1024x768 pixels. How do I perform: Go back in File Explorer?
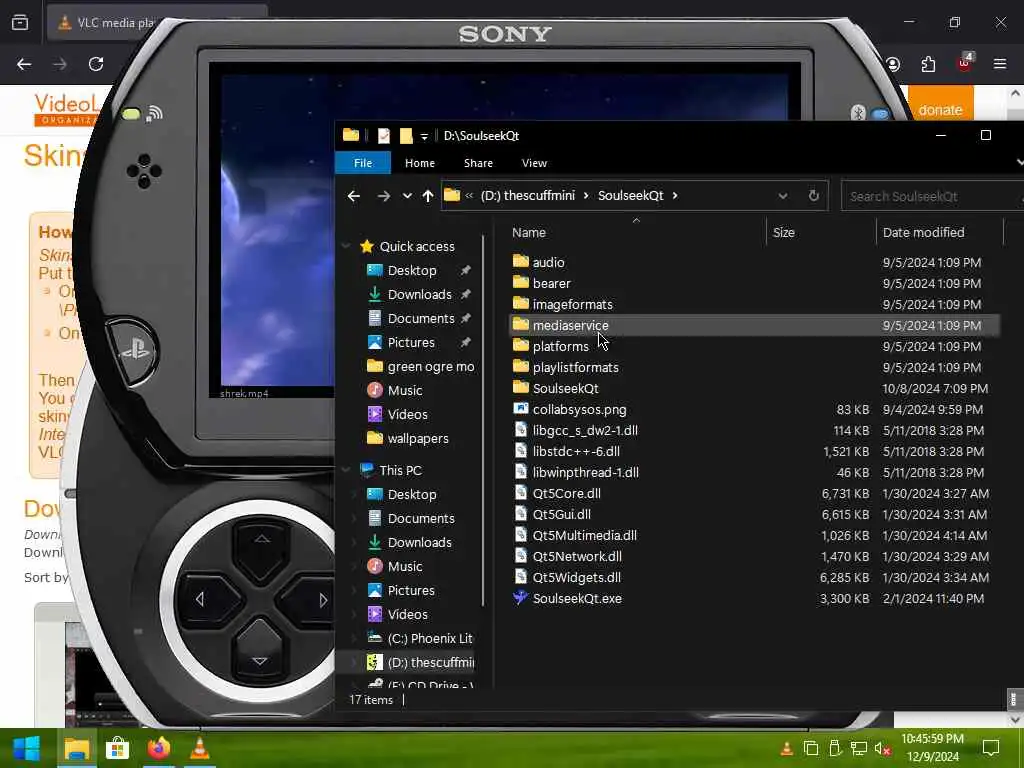pyautogui.click(x=353, y=195)
